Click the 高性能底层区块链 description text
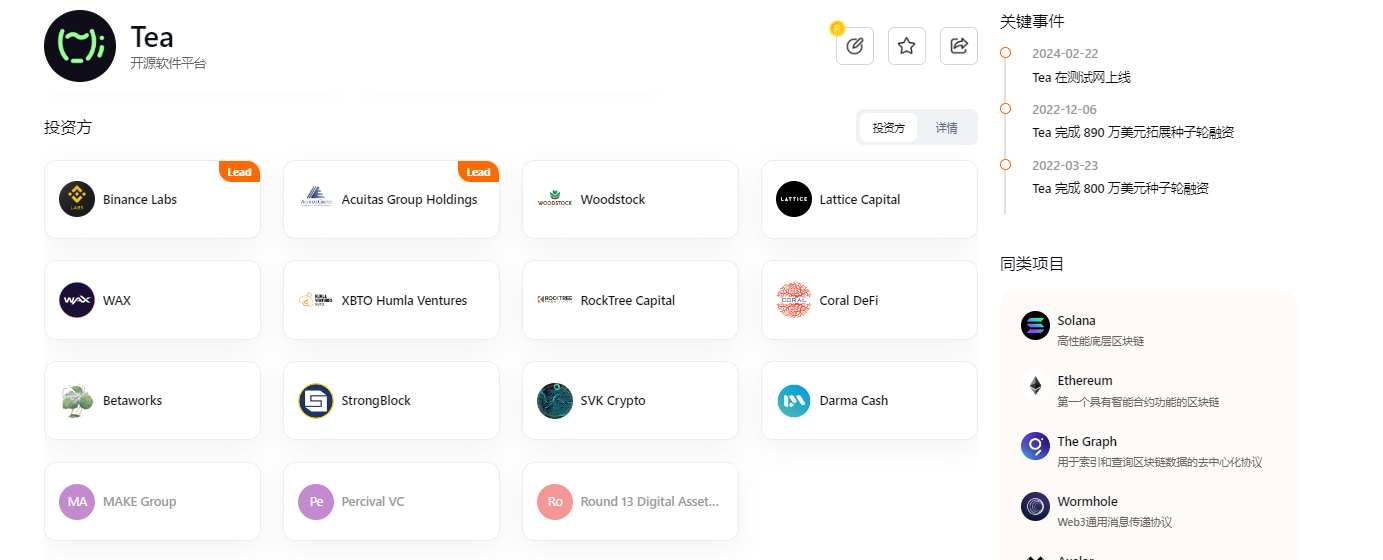This screenshot has height=560, width=1383. [x=1100, y=341]
